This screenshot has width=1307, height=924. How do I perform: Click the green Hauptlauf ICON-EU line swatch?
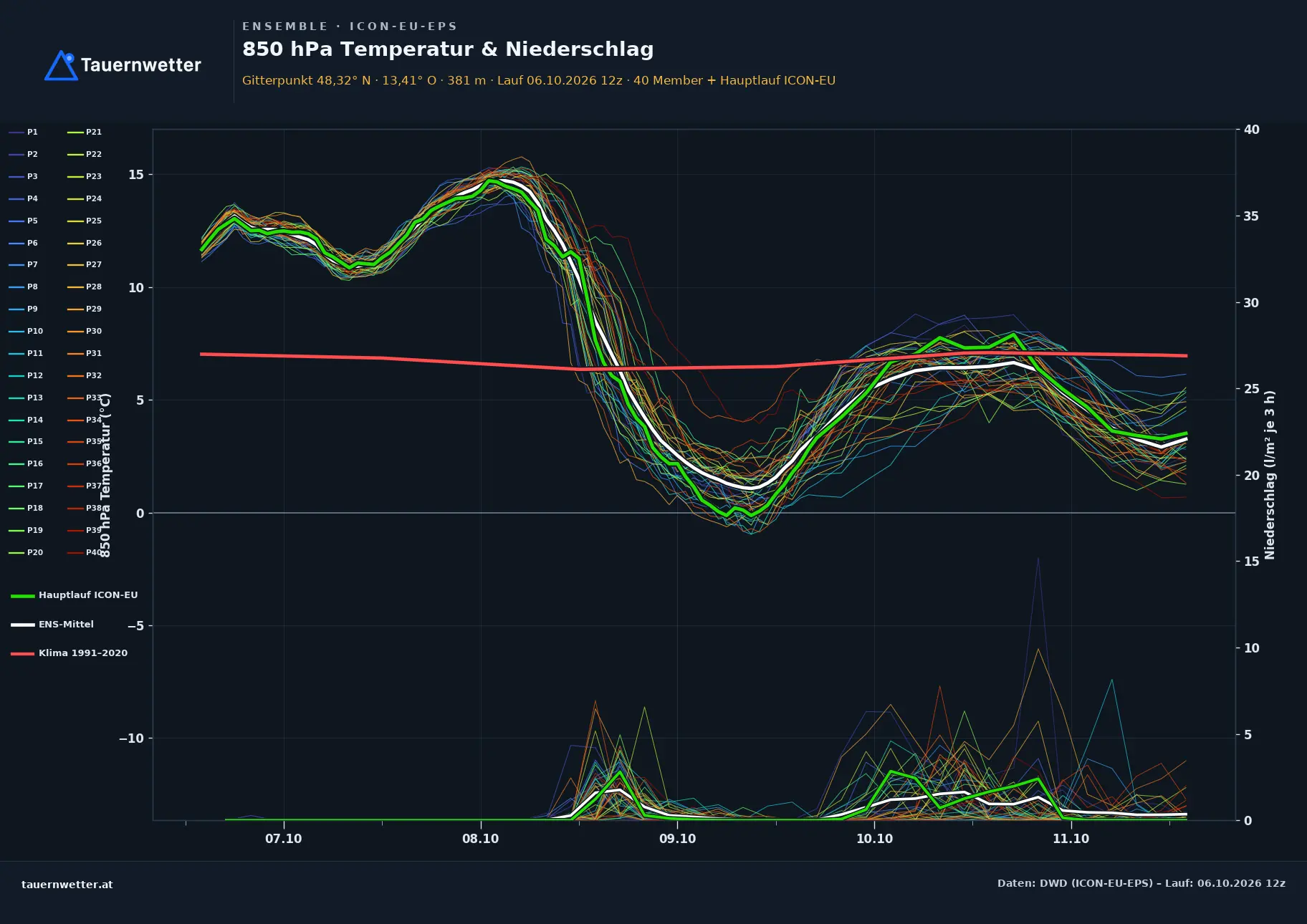pos(23,596)
